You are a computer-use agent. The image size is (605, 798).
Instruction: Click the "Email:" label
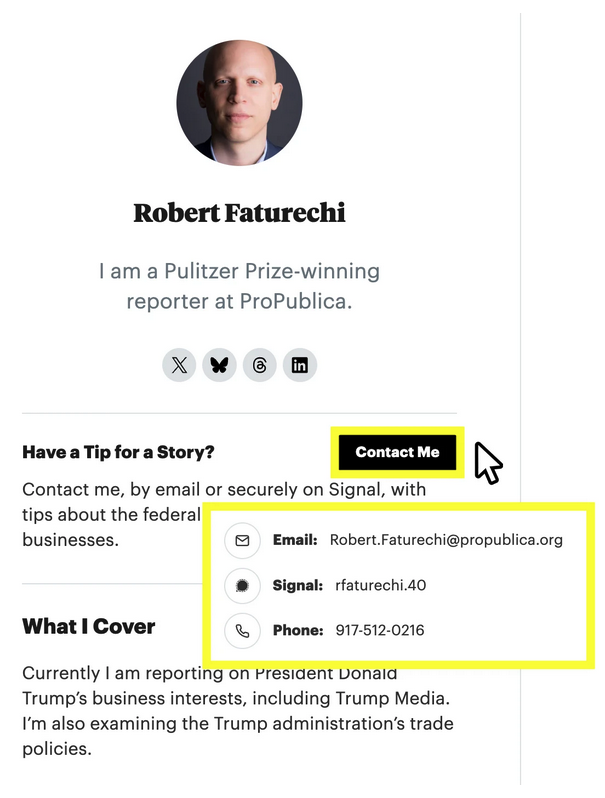pos(295,540)
